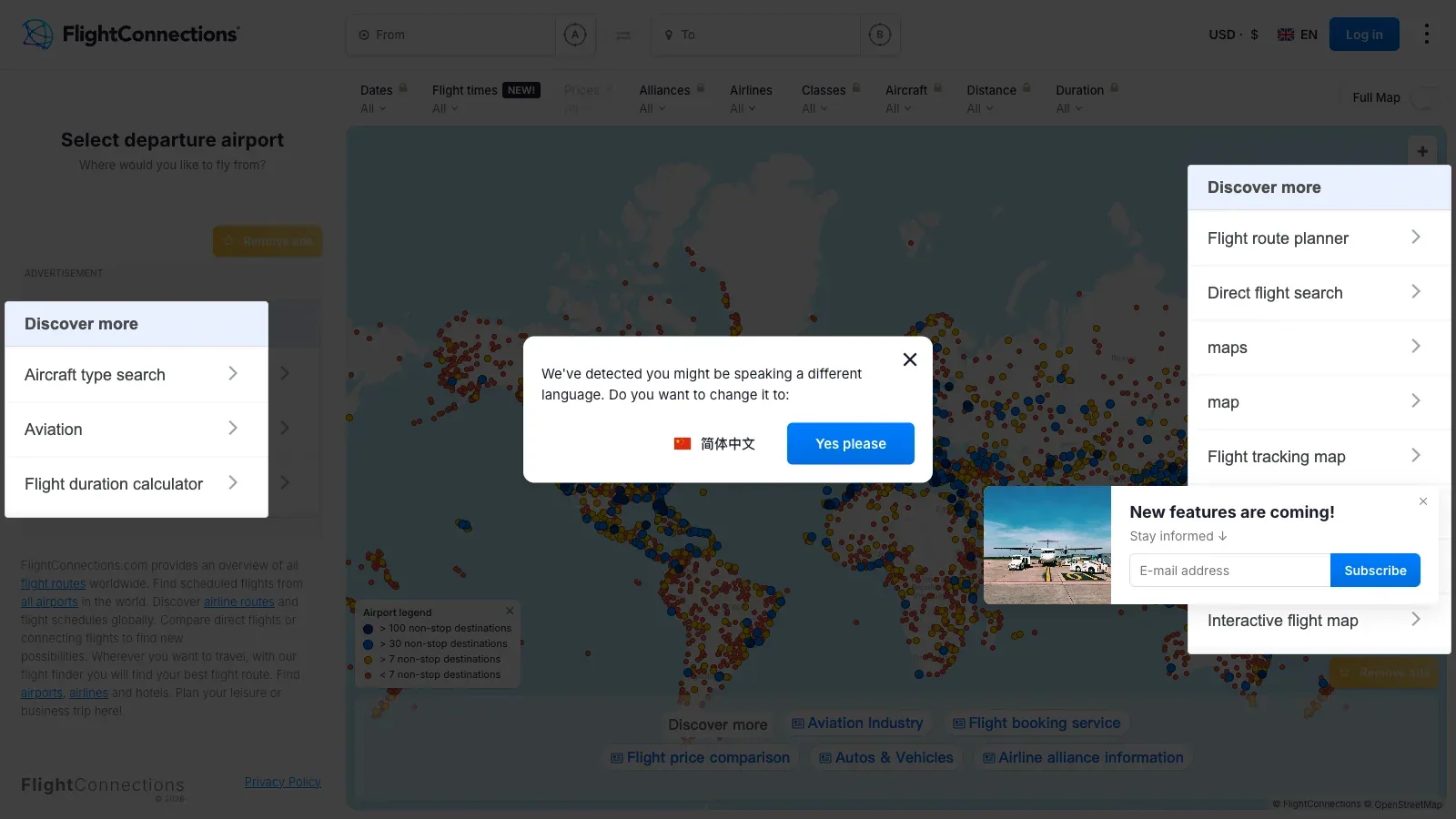The height and width of the screenshot is (819, 1456).
Task: Open the Duration filter dropdown
Action: (1069, 108)
